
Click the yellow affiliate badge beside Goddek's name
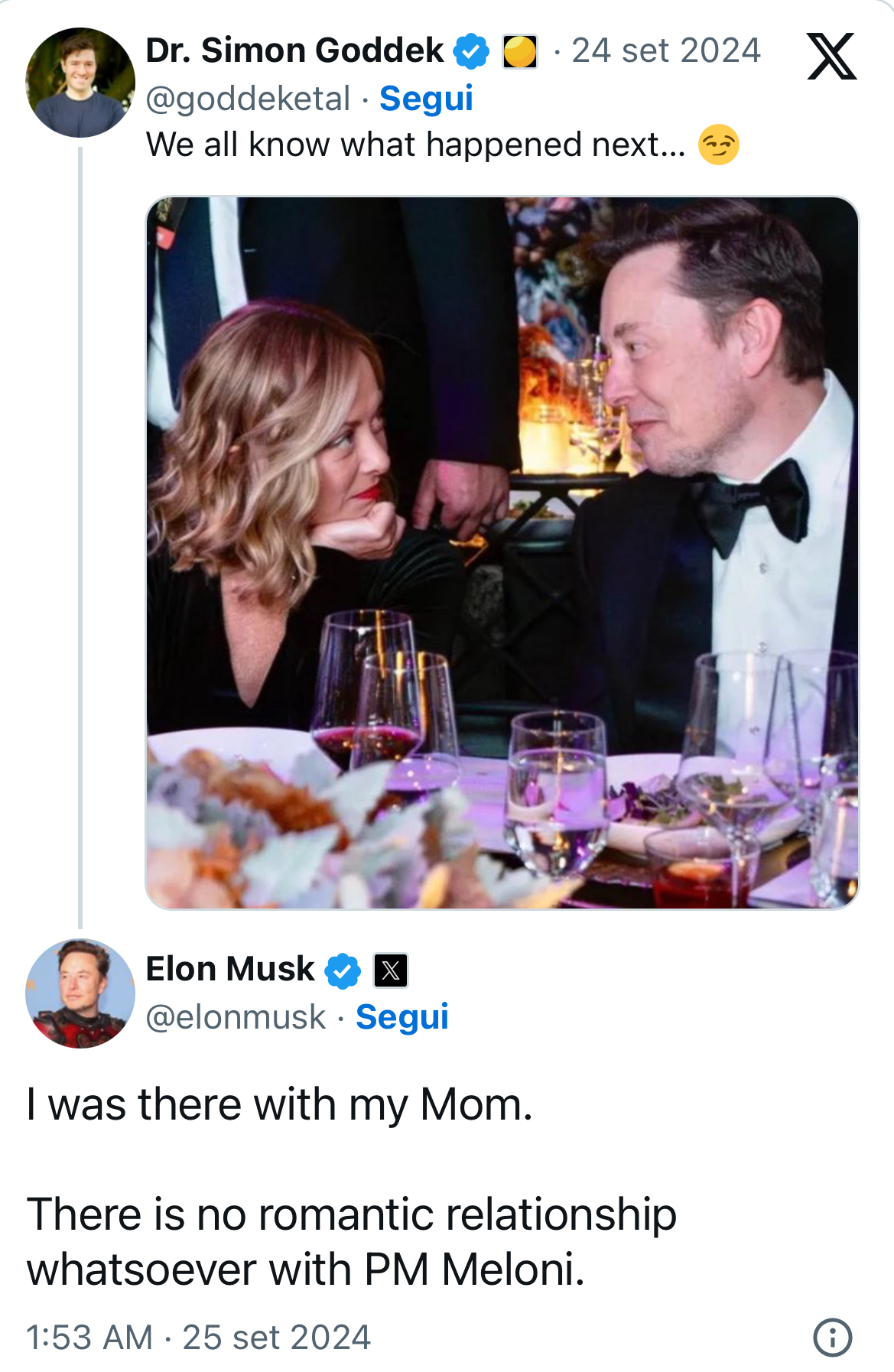[520, 52]
